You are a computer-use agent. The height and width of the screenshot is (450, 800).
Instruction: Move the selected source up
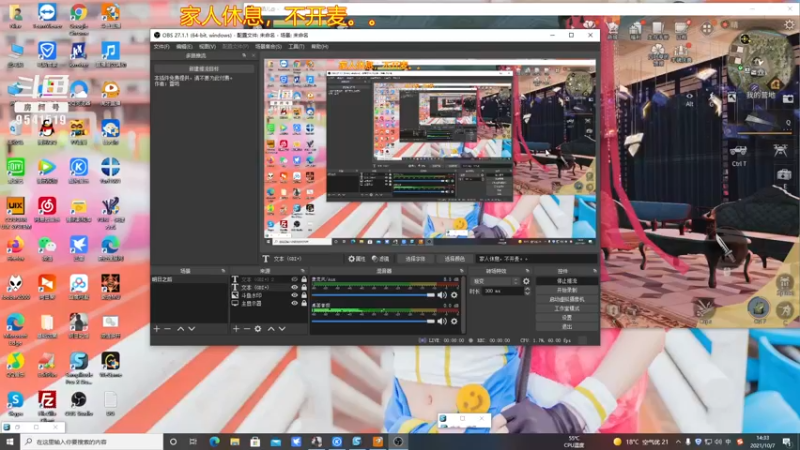click(x=271, y=329)
